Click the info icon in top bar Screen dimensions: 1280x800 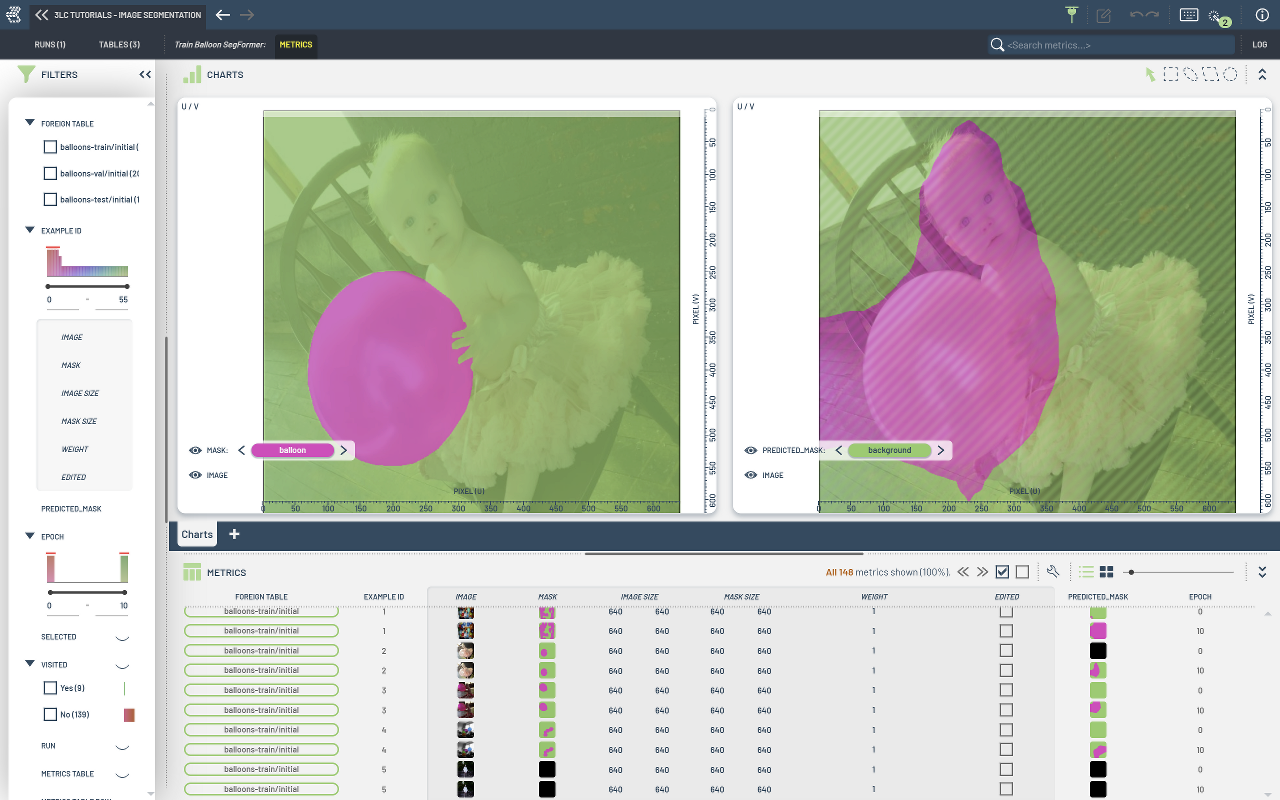coord(1262,15)
